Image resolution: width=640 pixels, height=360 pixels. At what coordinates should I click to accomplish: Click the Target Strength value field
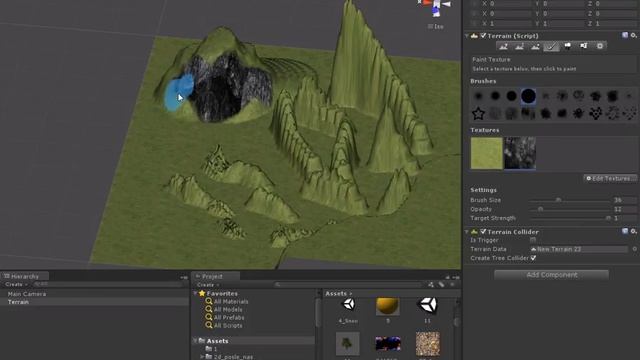tap(624, 218)
